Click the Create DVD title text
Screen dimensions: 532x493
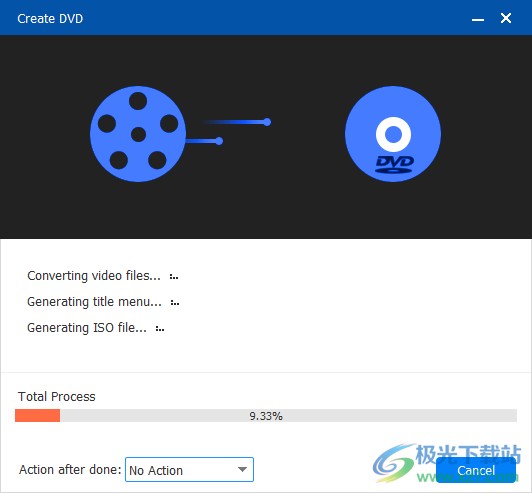pyautogui.click(x=50, y=19)
